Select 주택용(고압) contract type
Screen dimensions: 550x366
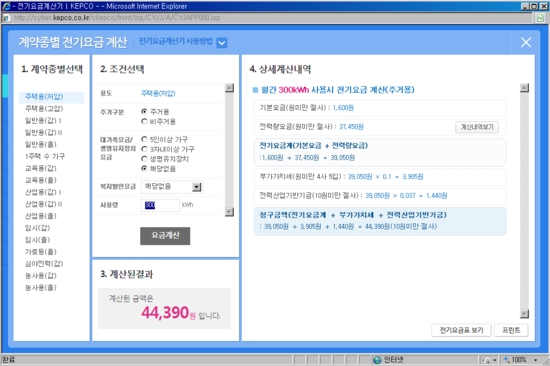[44, 109]
